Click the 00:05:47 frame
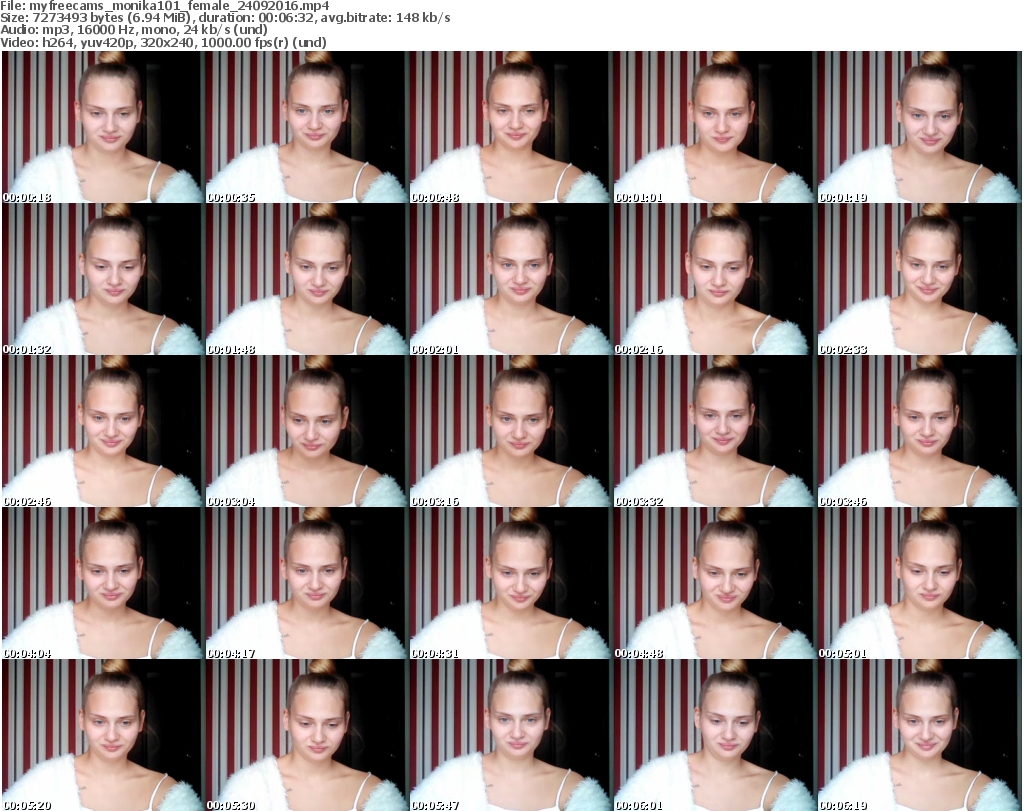This screenshot has width=1024, height=811. pos(510,735)
